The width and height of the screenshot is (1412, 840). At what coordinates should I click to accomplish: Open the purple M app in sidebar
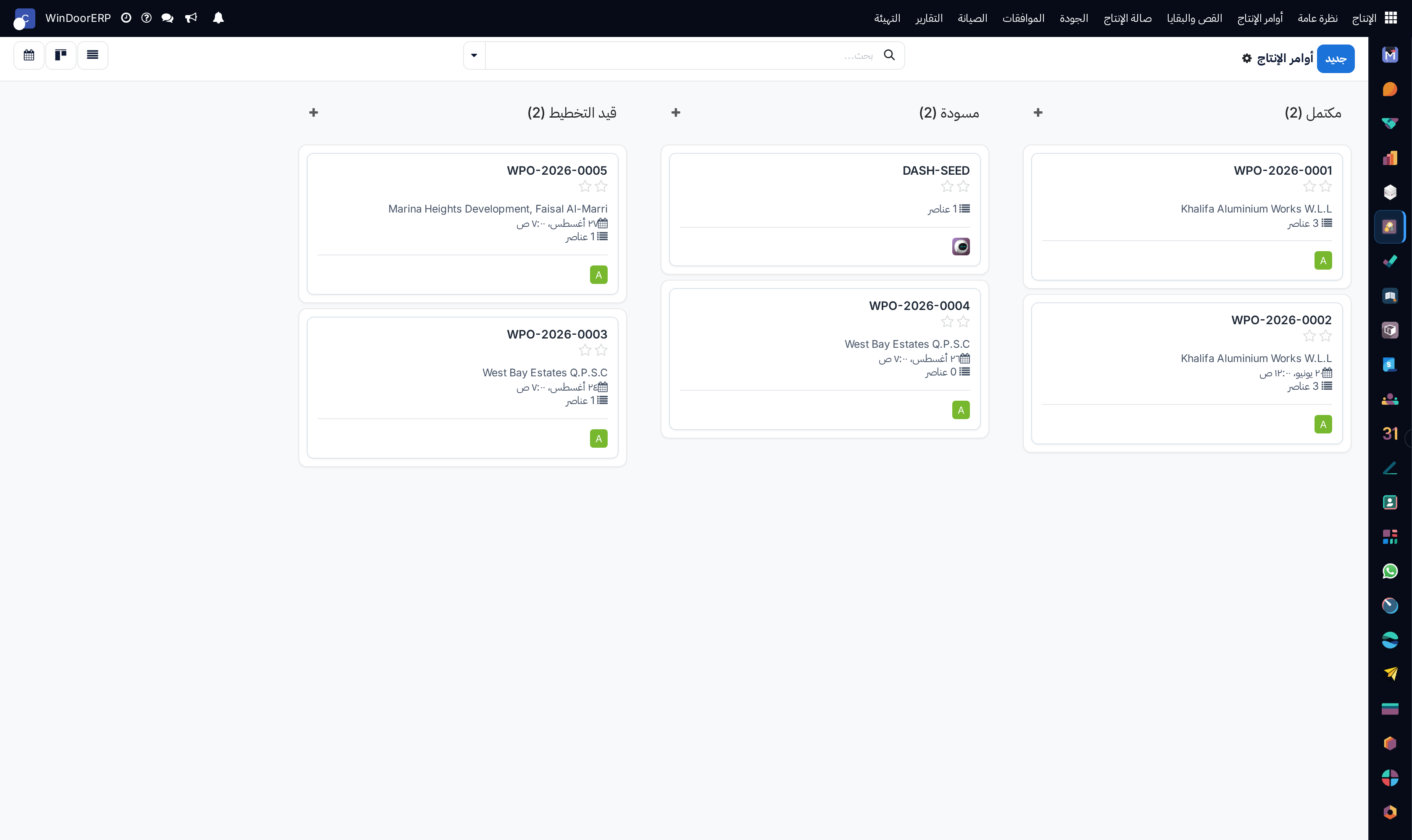(1390, 55)
